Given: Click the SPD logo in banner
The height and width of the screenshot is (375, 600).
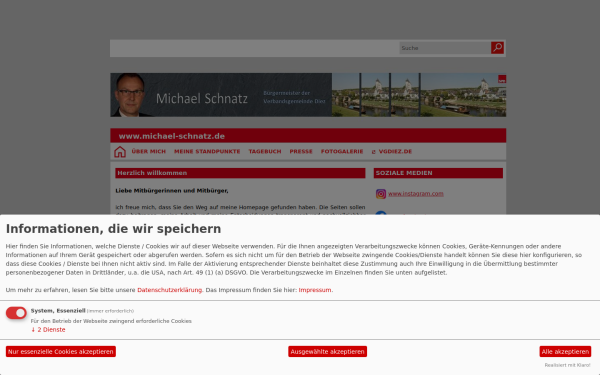Looking at the screenshot, I should click(502, 79).
